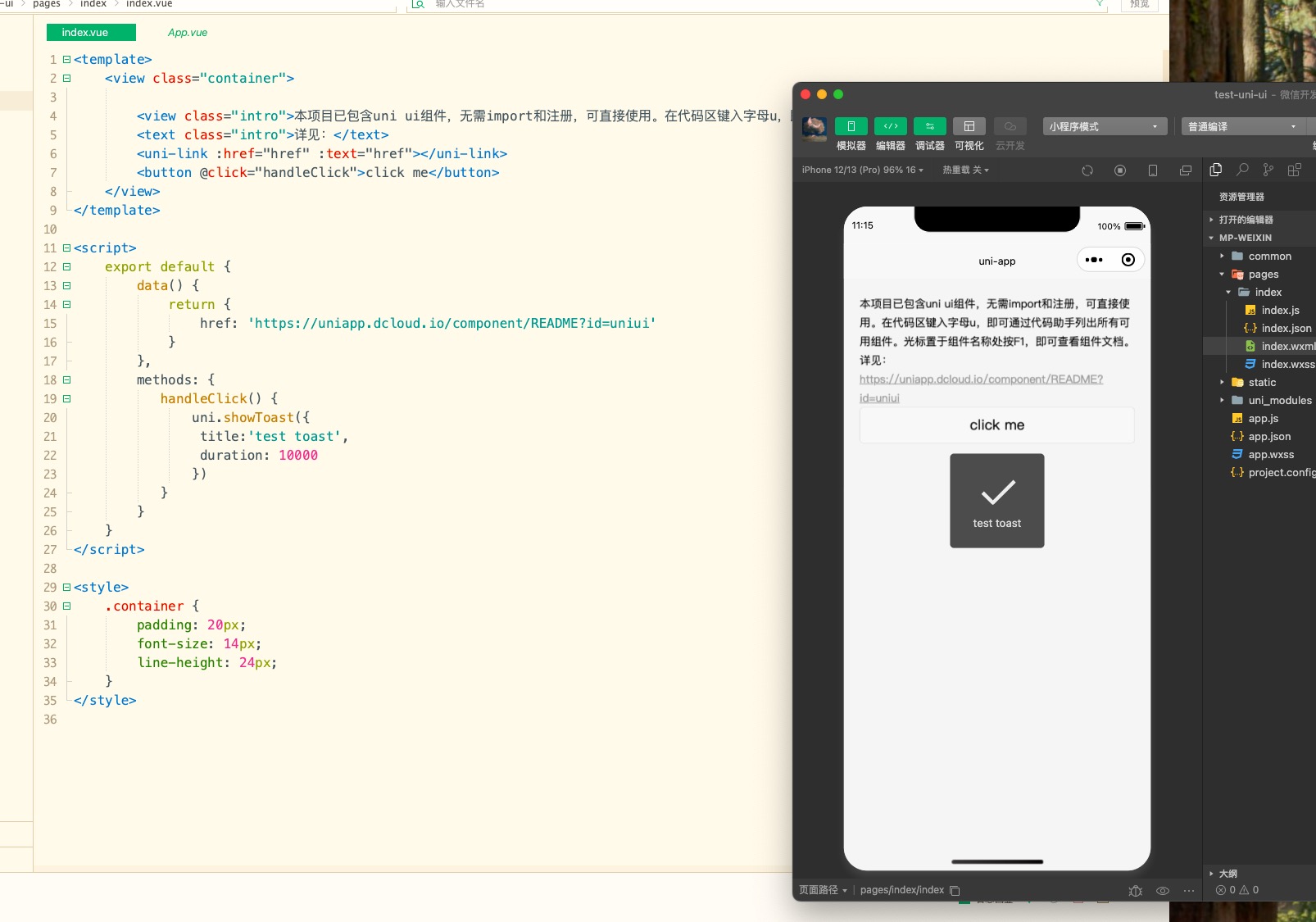1316x922 pixels.
Task: Click the 'index' folder breadcrumb in HBuilderX
Action: tap(93, 4)
